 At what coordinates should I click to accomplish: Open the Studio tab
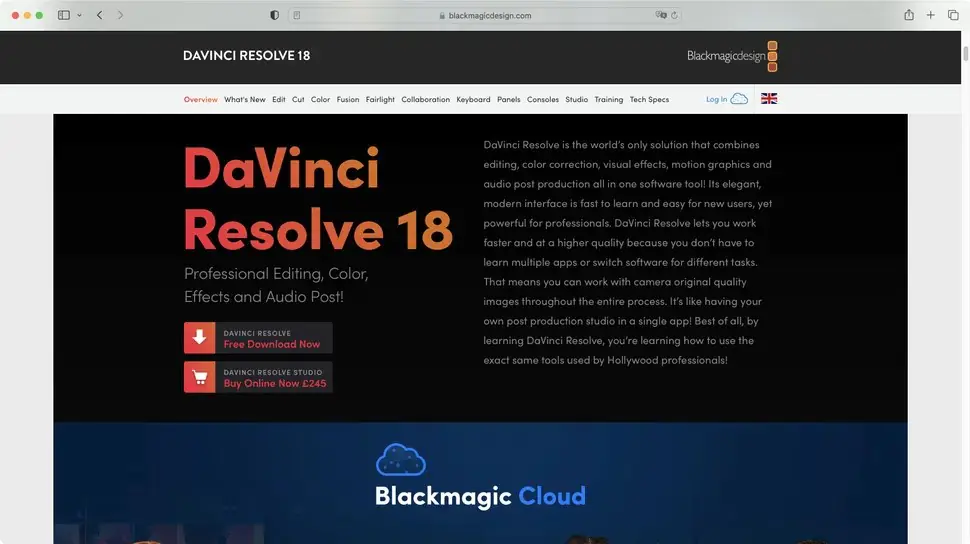577,100
